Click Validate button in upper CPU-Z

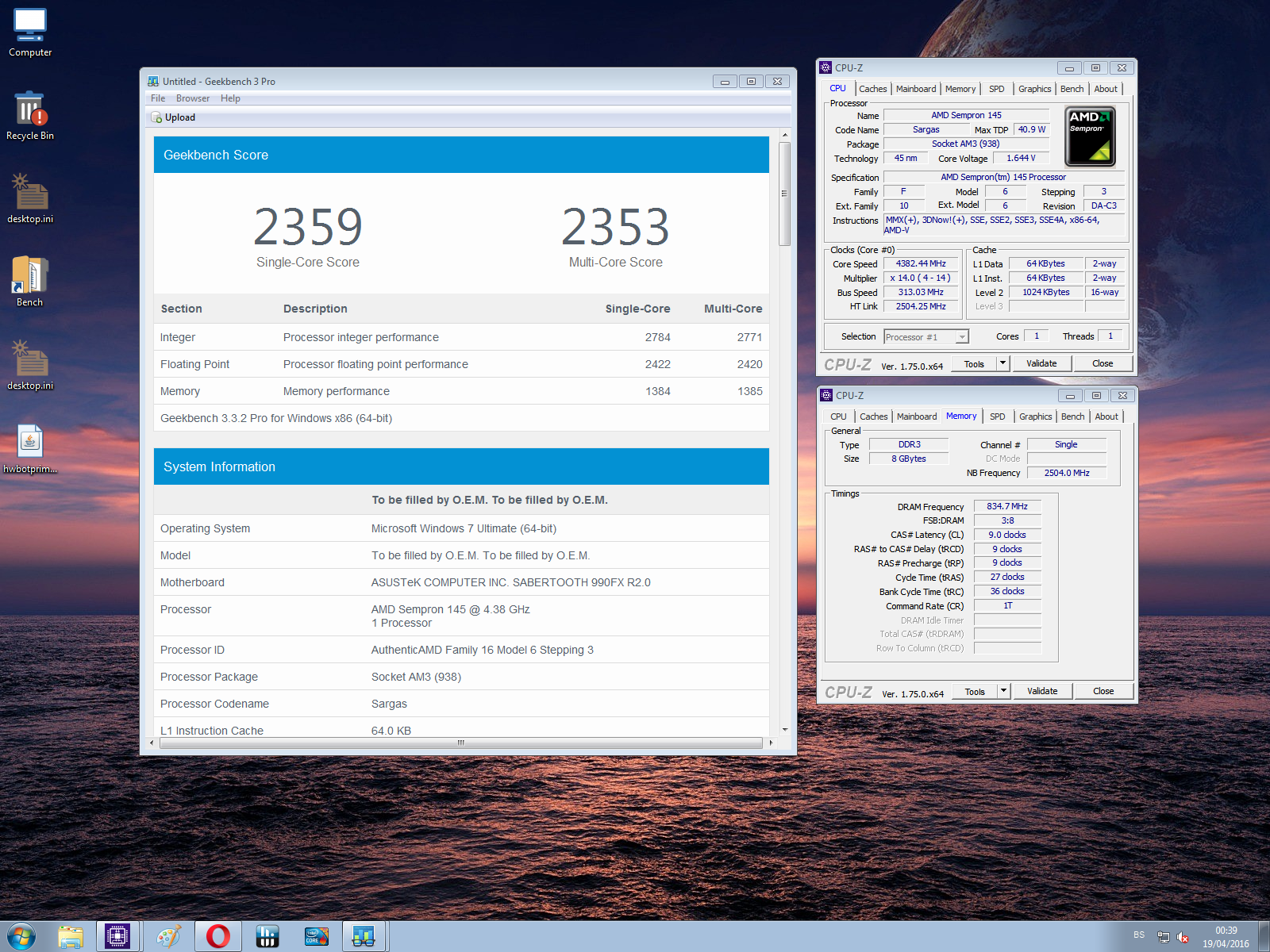[x=1041, y=363]
